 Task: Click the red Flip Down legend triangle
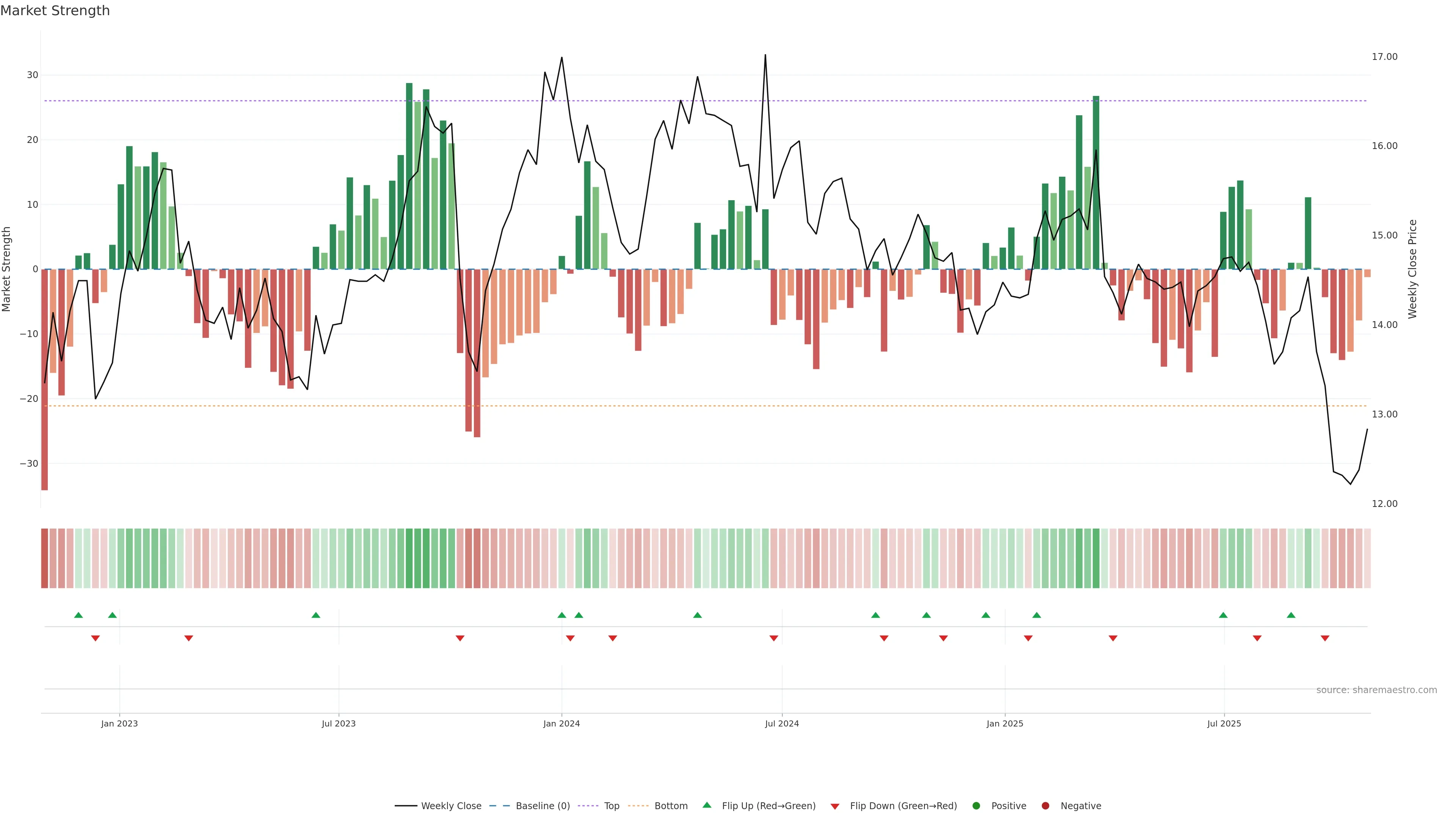pyautogui.click(x=835, y=806)
